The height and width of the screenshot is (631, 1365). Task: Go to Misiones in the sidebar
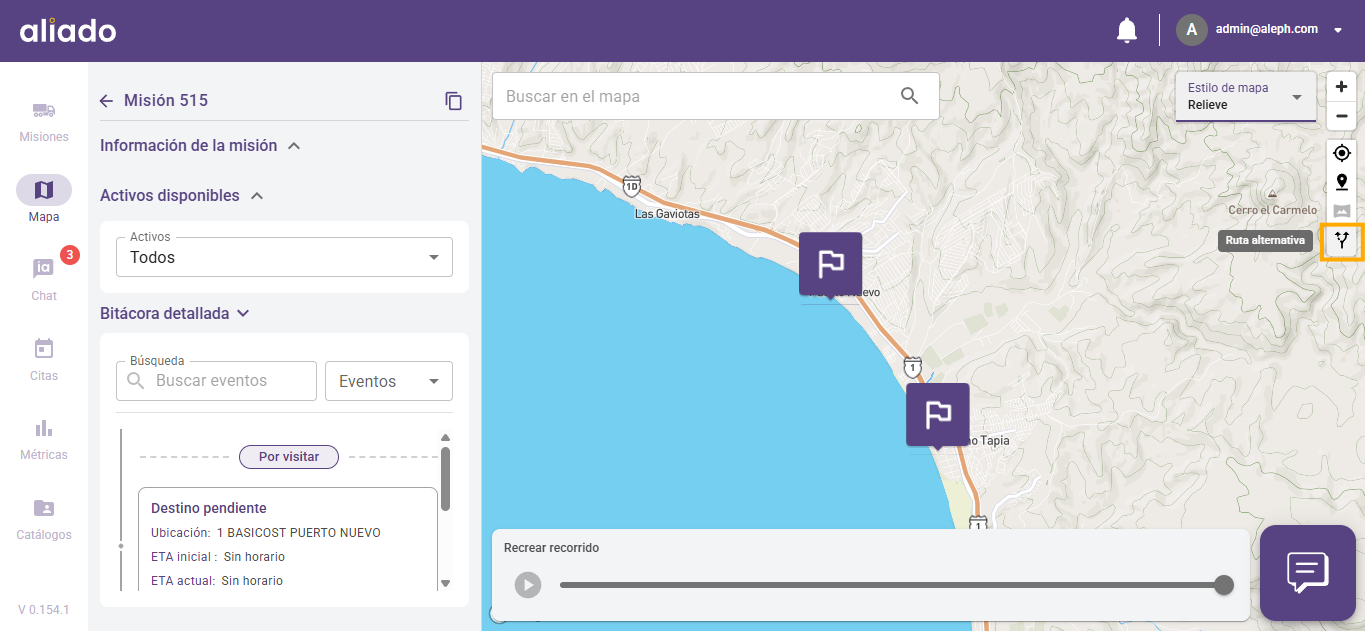[44, 121]
